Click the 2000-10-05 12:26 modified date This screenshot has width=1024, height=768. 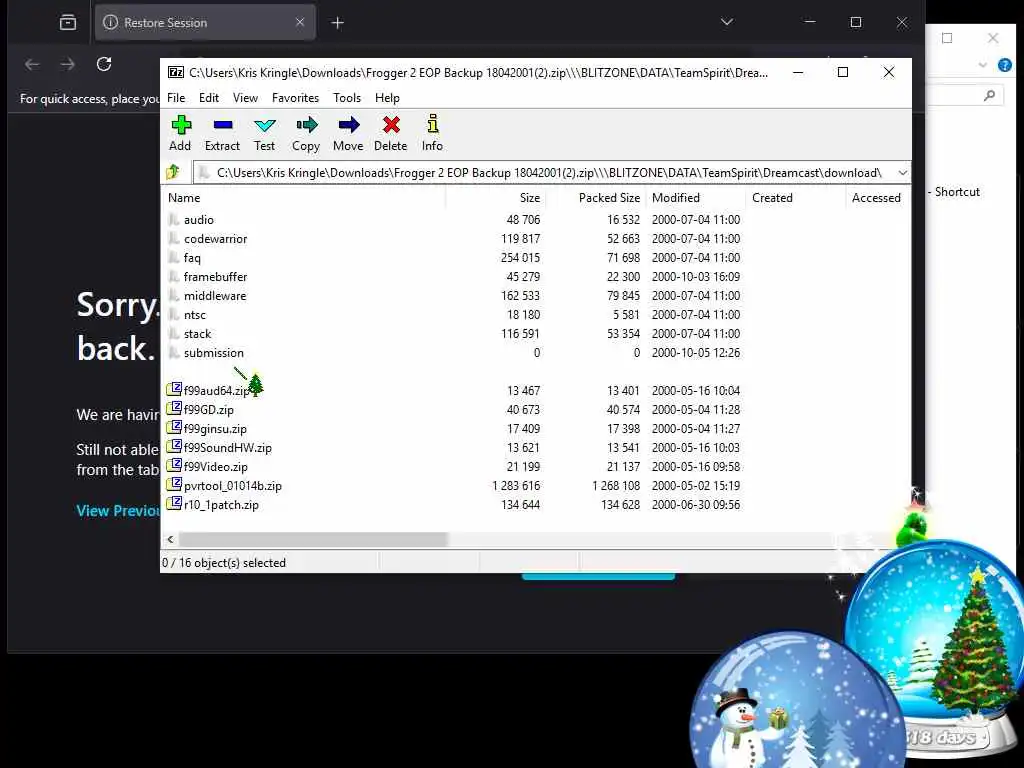tap(696, 353)
